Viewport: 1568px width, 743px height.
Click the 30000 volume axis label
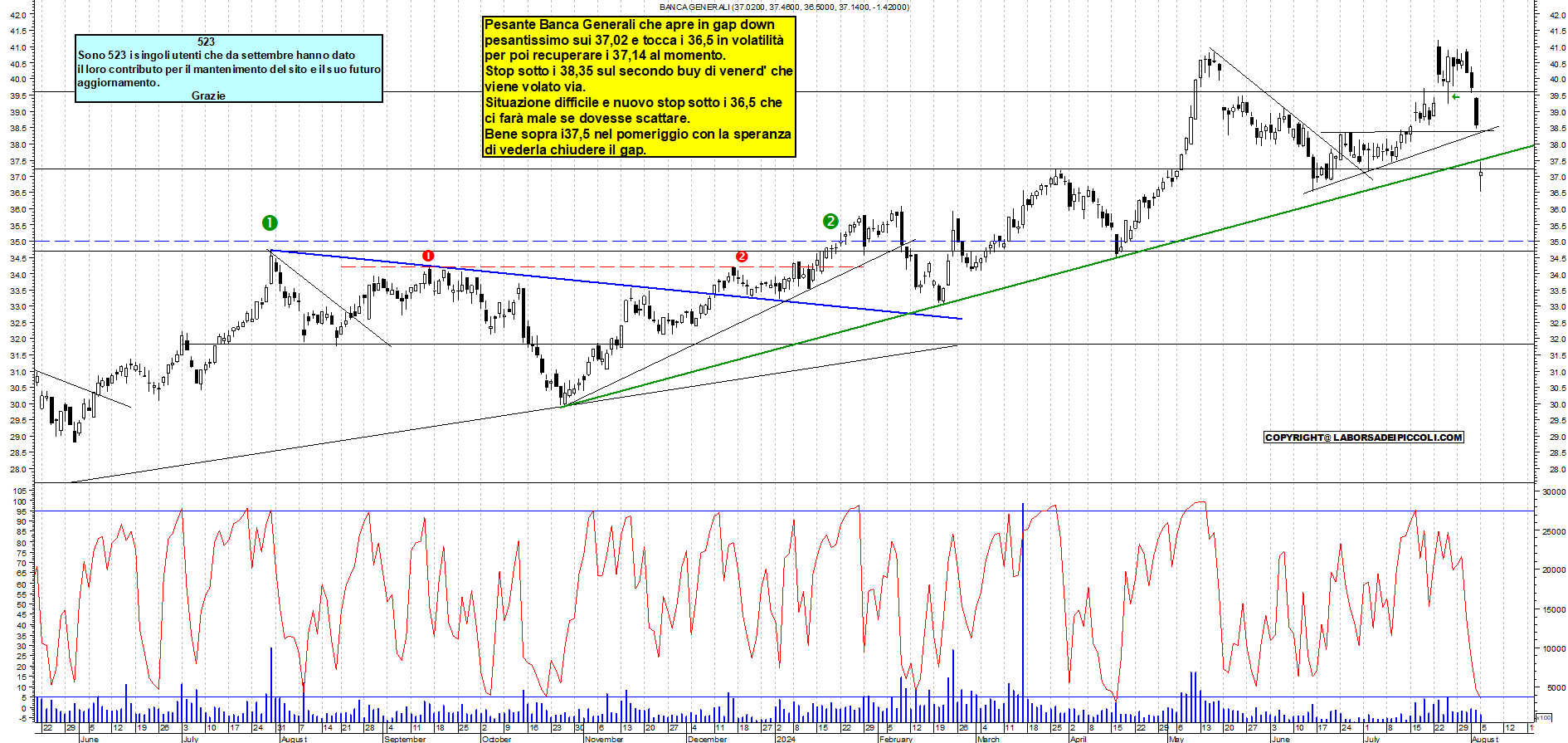tap(1554, 491)
